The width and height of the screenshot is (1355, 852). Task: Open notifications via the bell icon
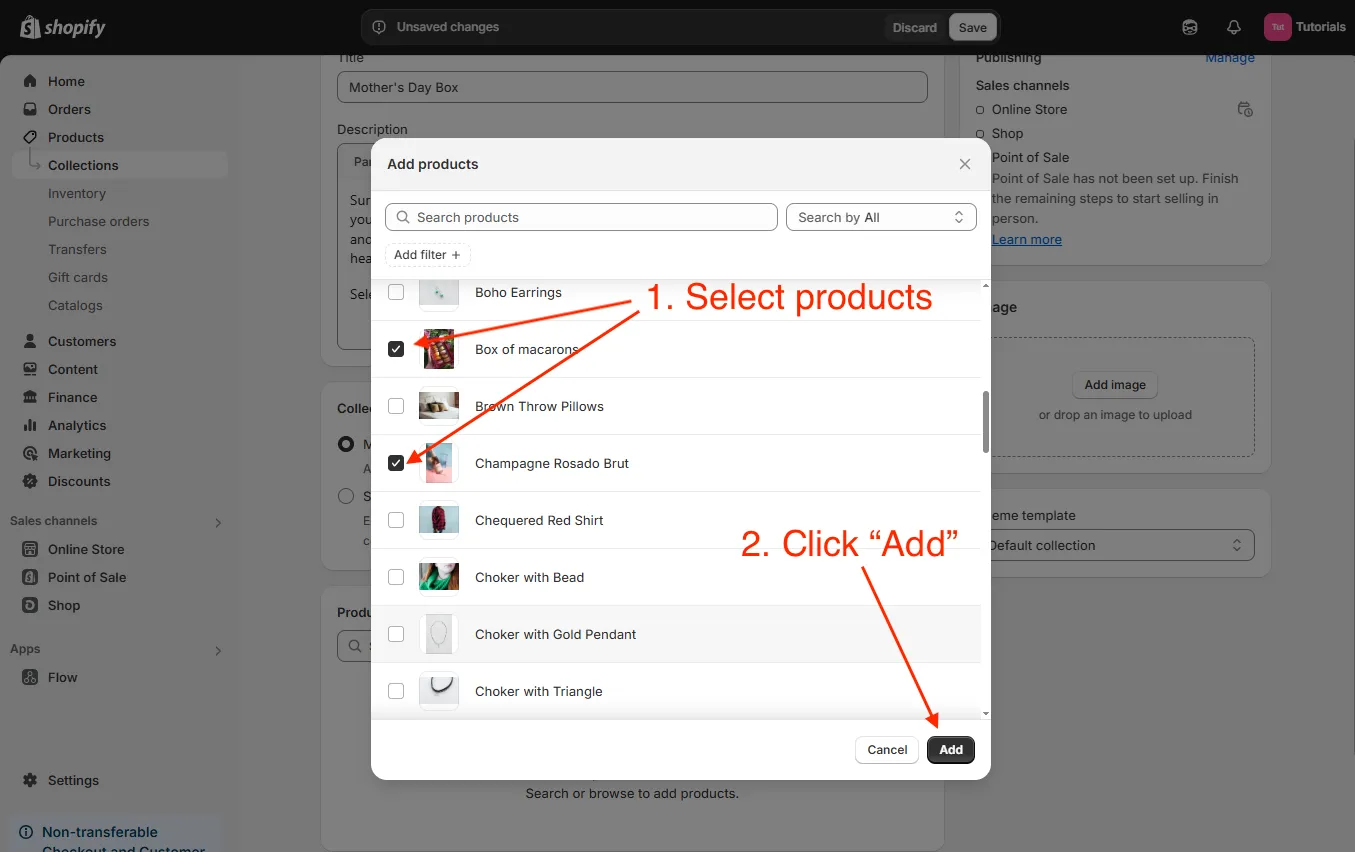click(x=1233, y=27)
